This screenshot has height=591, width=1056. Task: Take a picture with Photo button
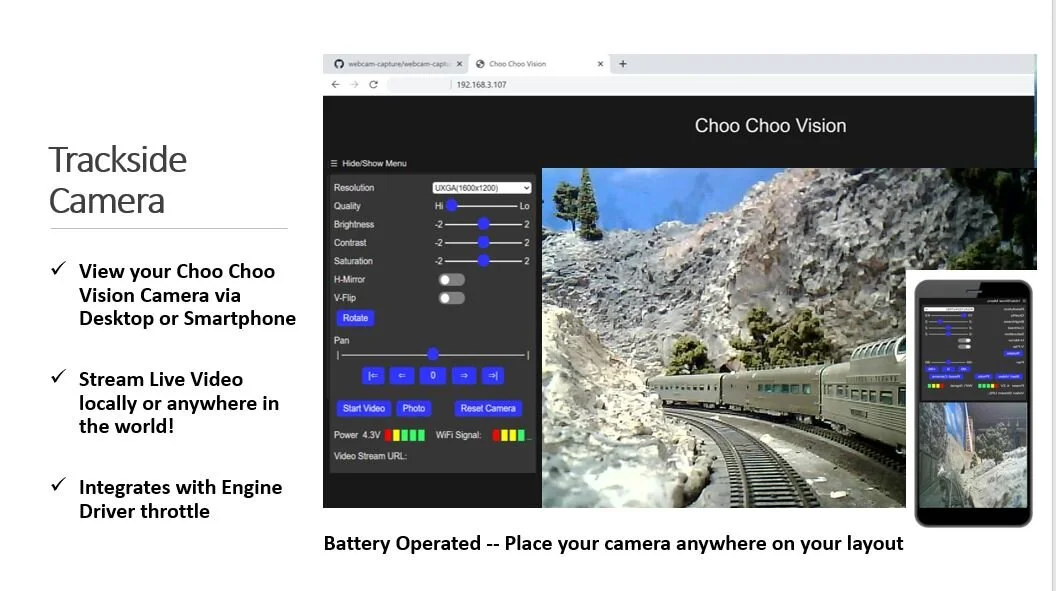(x=414, y=408)
